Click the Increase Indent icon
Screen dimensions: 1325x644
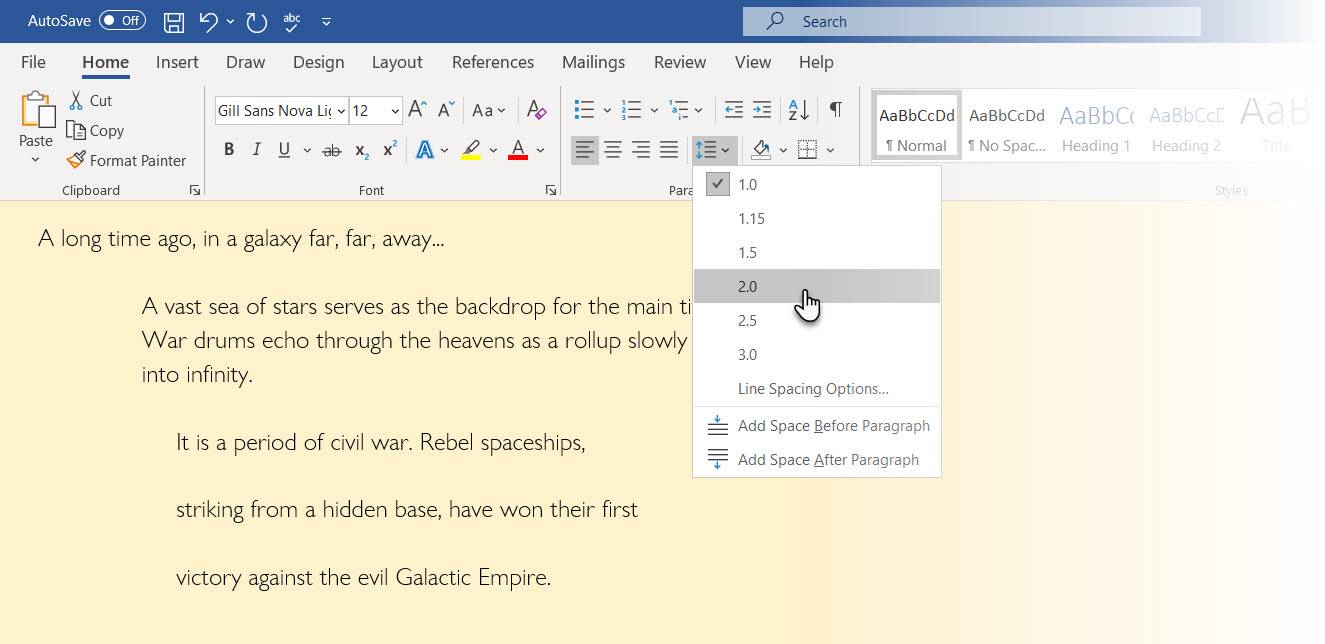tap(762, 110)
